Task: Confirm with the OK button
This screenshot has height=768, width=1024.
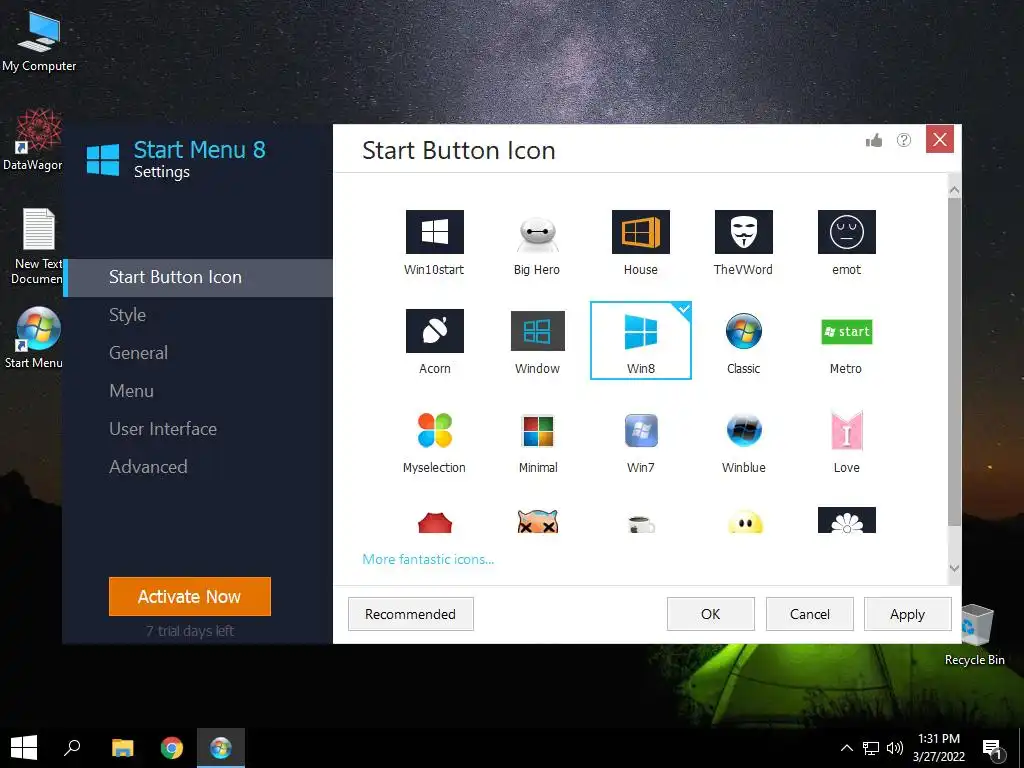Action: pyautogui.click(x=711, y=614)
